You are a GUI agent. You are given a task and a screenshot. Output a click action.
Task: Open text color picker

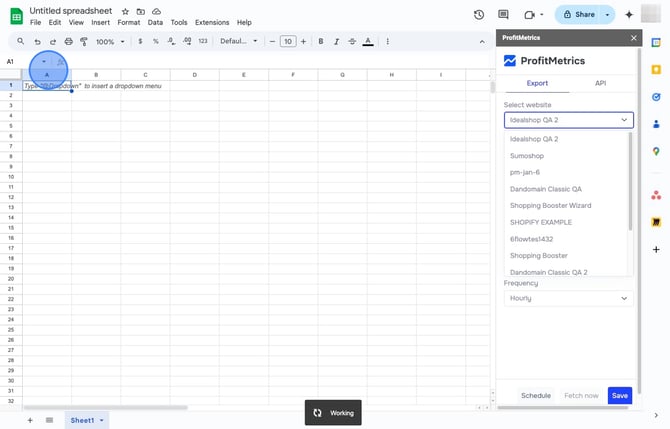368,41
